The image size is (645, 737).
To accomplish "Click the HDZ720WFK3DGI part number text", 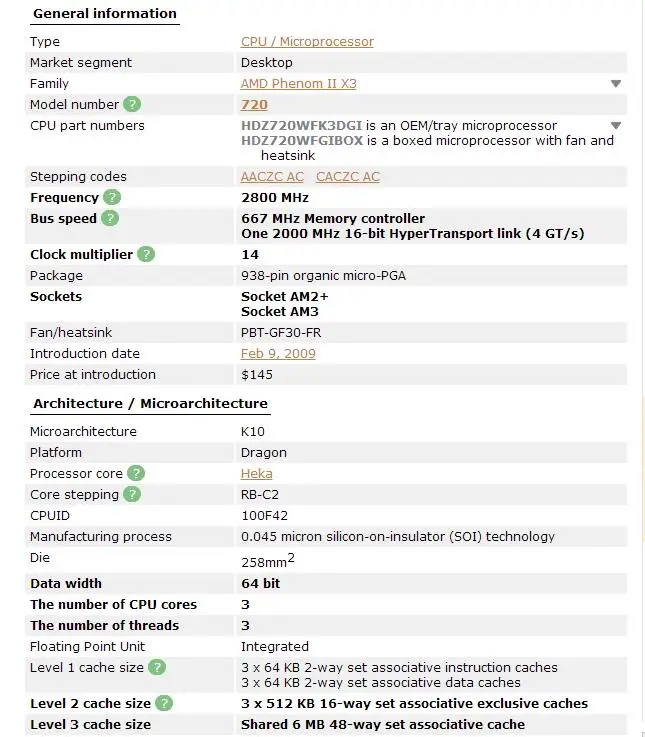I will [x=302, y=126].
